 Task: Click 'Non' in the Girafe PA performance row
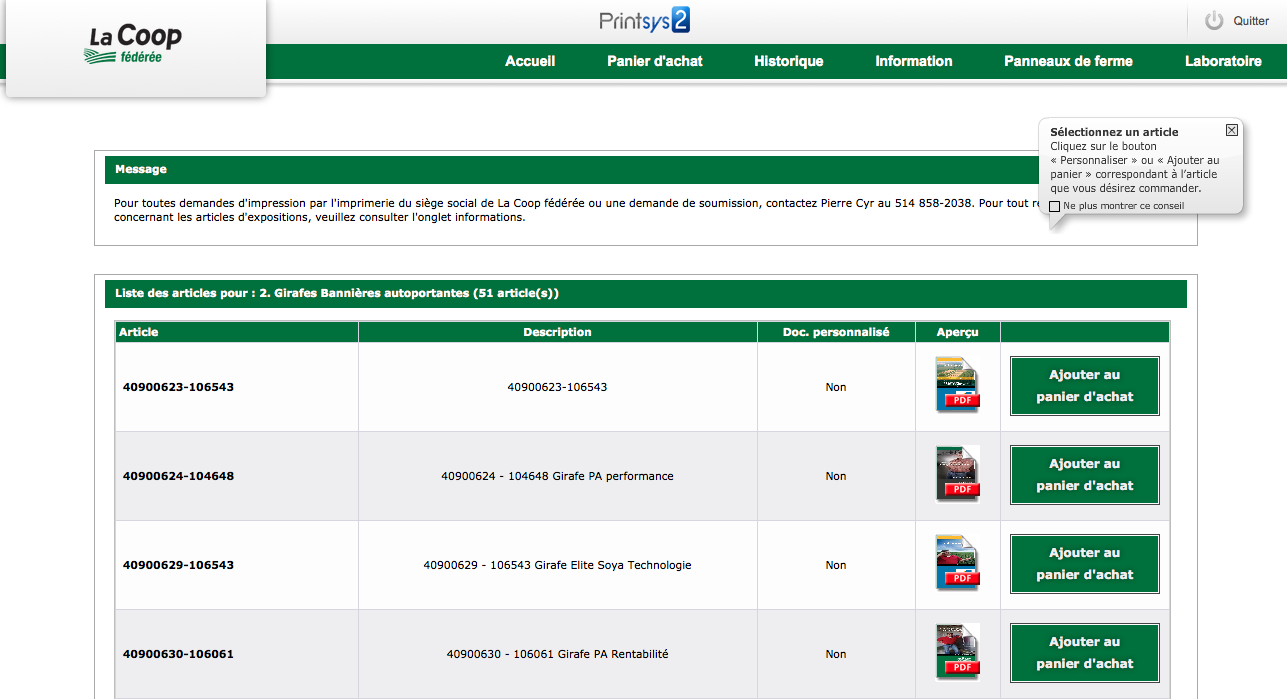(836, 476)
